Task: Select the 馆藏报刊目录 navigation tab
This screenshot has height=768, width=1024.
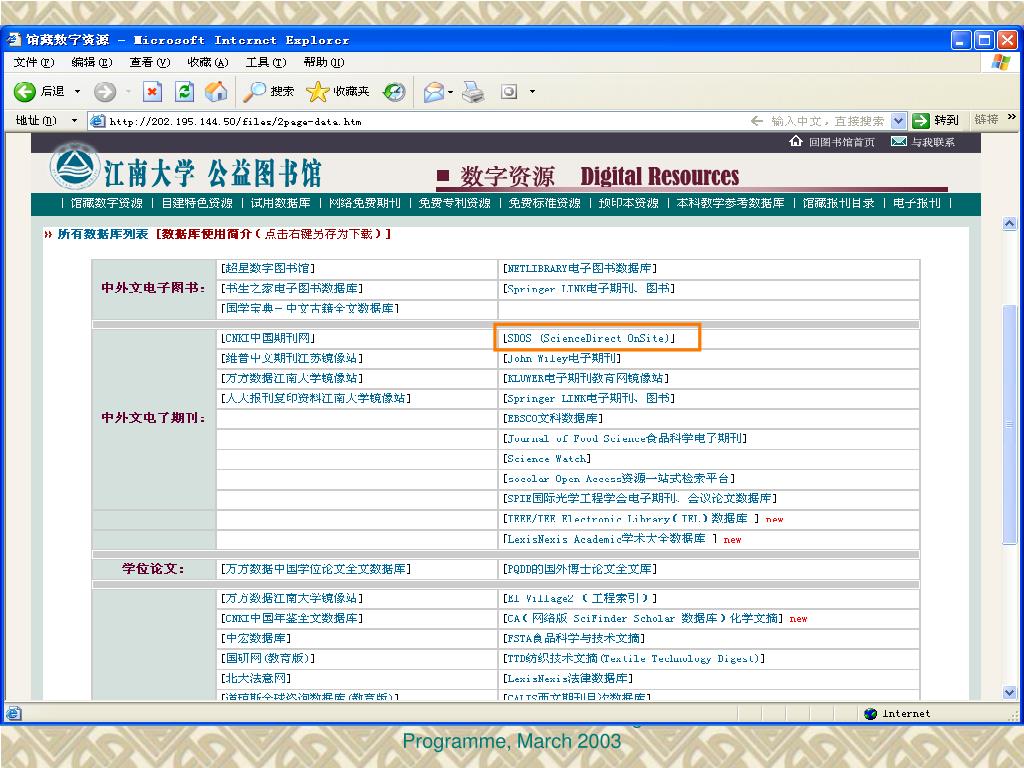Action: [x=839, y=203]
